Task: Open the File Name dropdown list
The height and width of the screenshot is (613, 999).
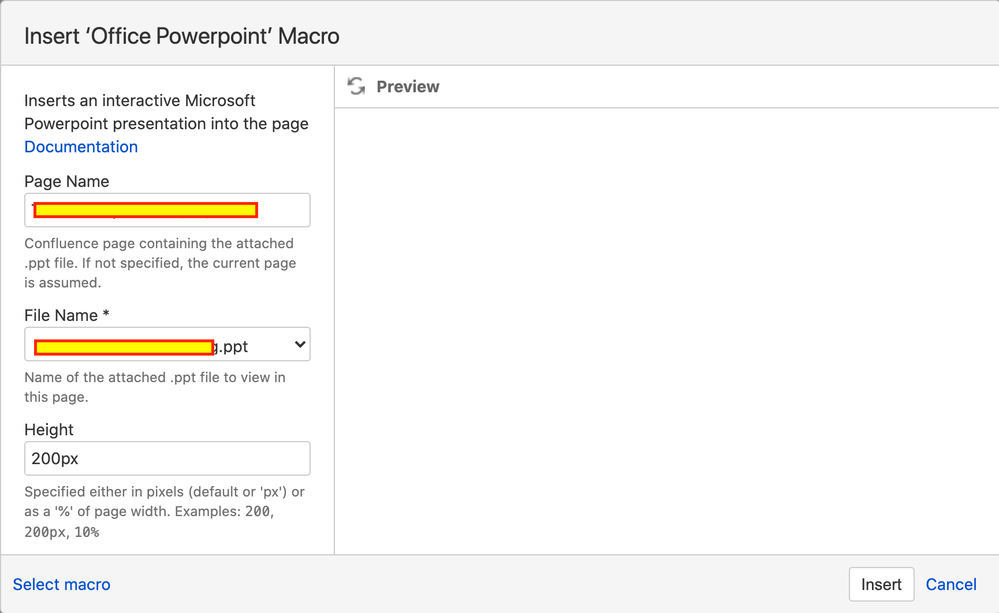Action: pos(167,344)
